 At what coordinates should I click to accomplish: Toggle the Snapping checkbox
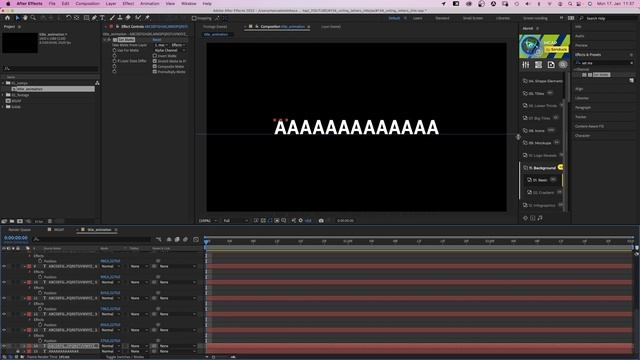[x=194, y=18]
